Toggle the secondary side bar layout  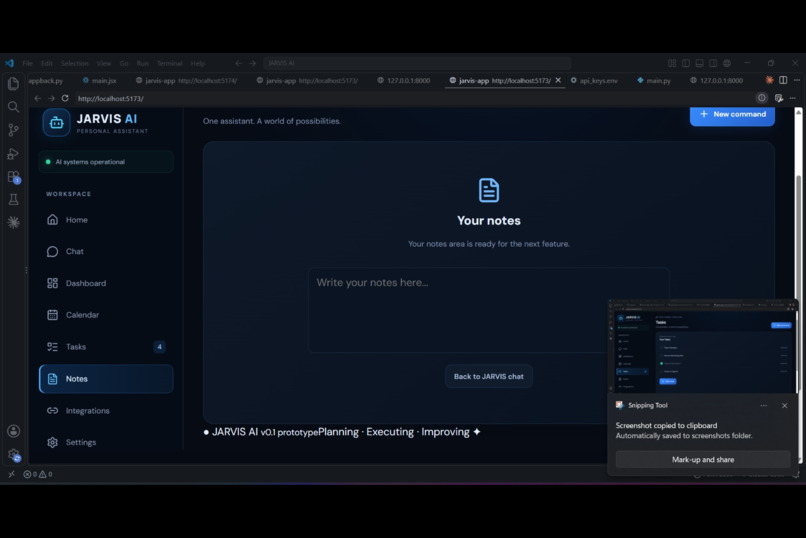point(713,63)
